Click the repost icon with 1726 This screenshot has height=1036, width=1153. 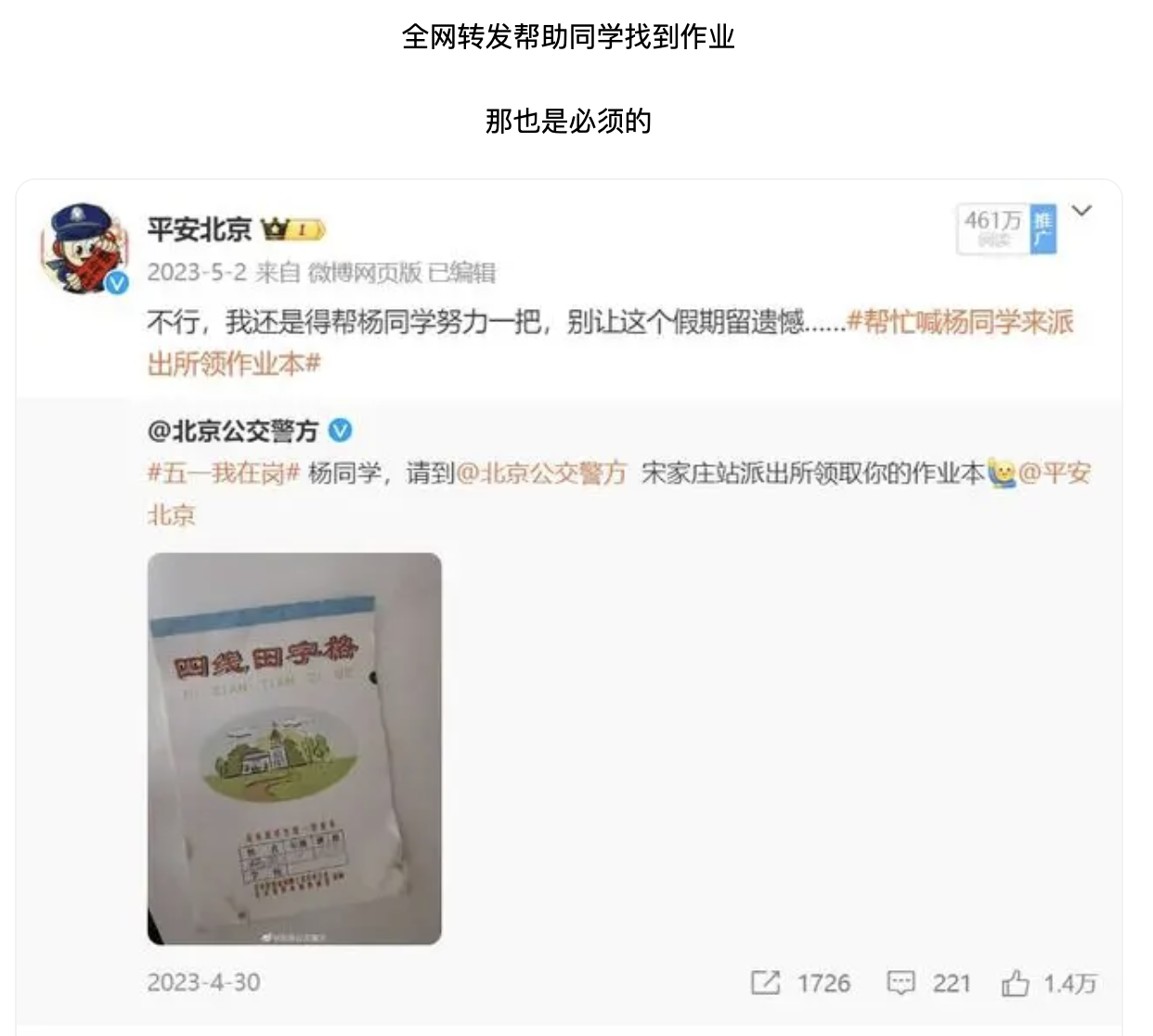[x=765, y=983]
